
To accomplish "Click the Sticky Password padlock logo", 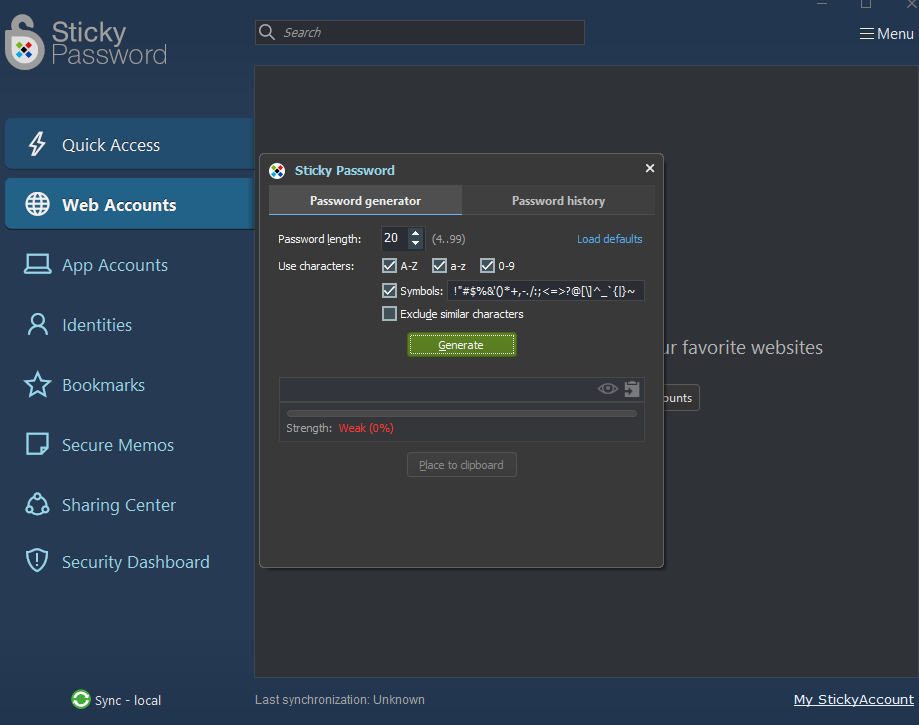I will (24, 43).
